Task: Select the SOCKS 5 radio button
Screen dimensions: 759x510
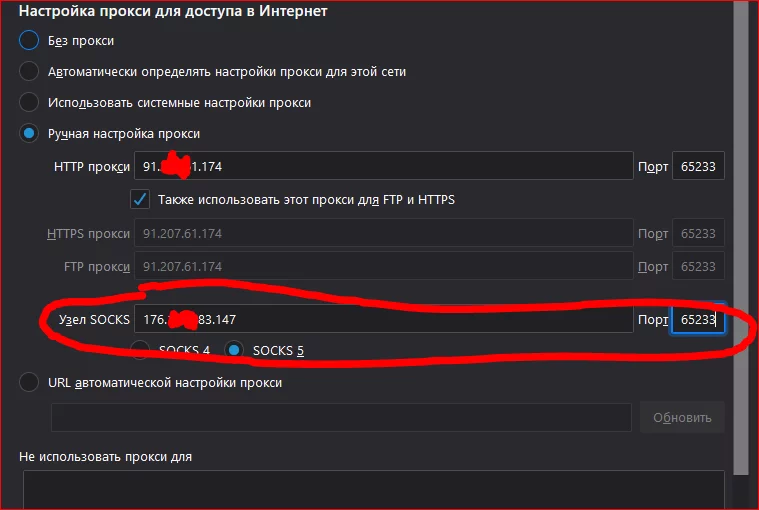Action: [234, 350]
